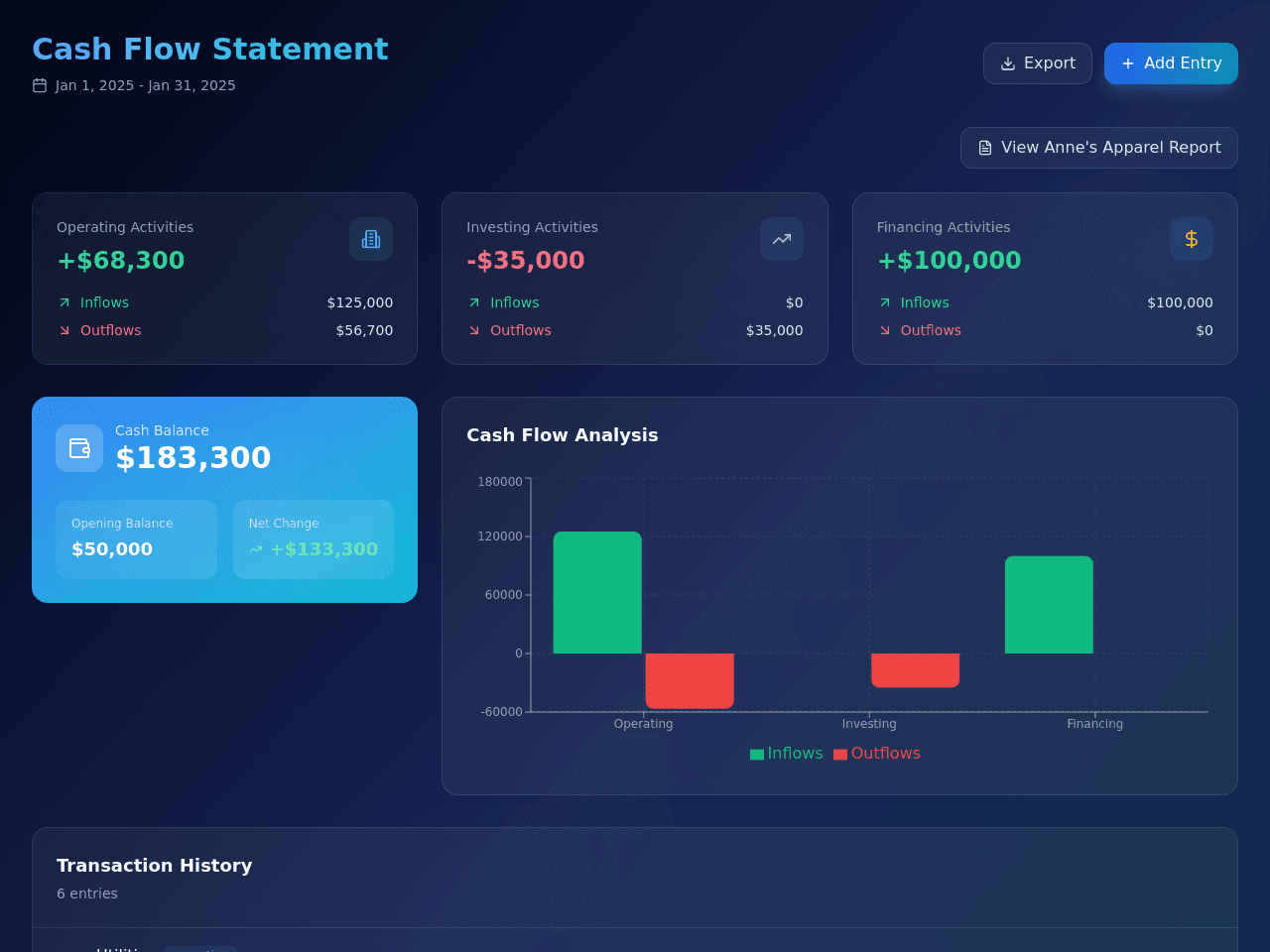Click the Investing outflows red bar
This screenshot has width=1270, height=952.
[916, 670]
